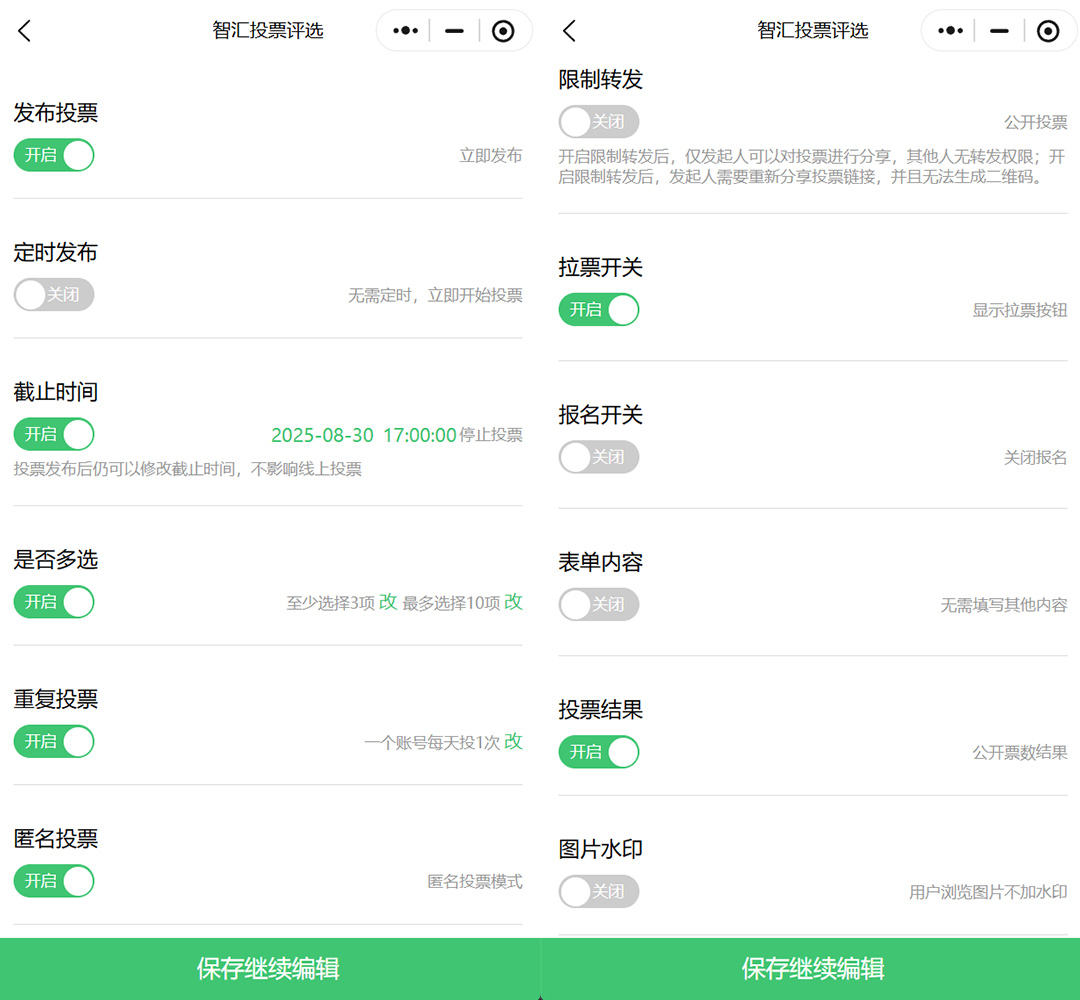Close mini program with left panel circle icon

coord(503,31)
